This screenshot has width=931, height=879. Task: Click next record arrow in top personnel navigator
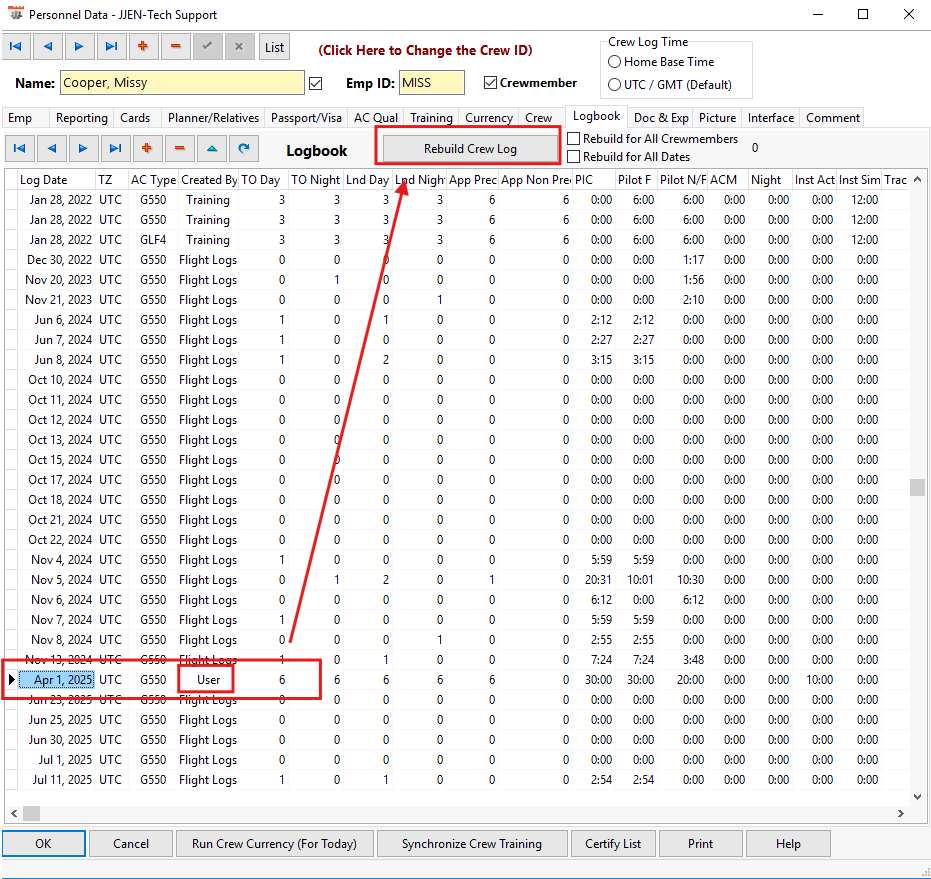pyautogui.click(x=80, y=47)
